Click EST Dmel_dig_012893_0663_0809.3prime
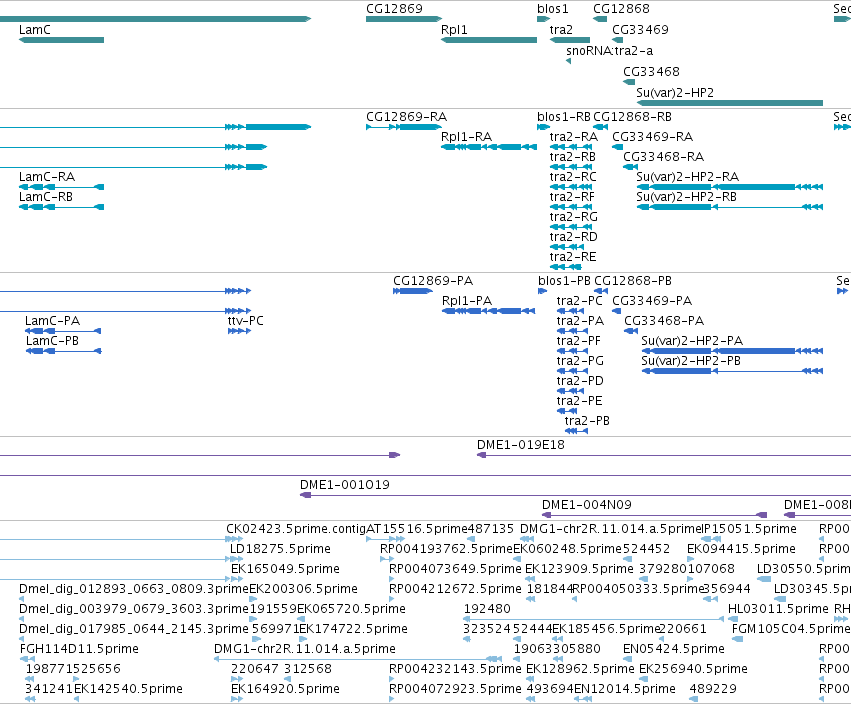The height and width of the screenshot is (704, 851). 134,589
